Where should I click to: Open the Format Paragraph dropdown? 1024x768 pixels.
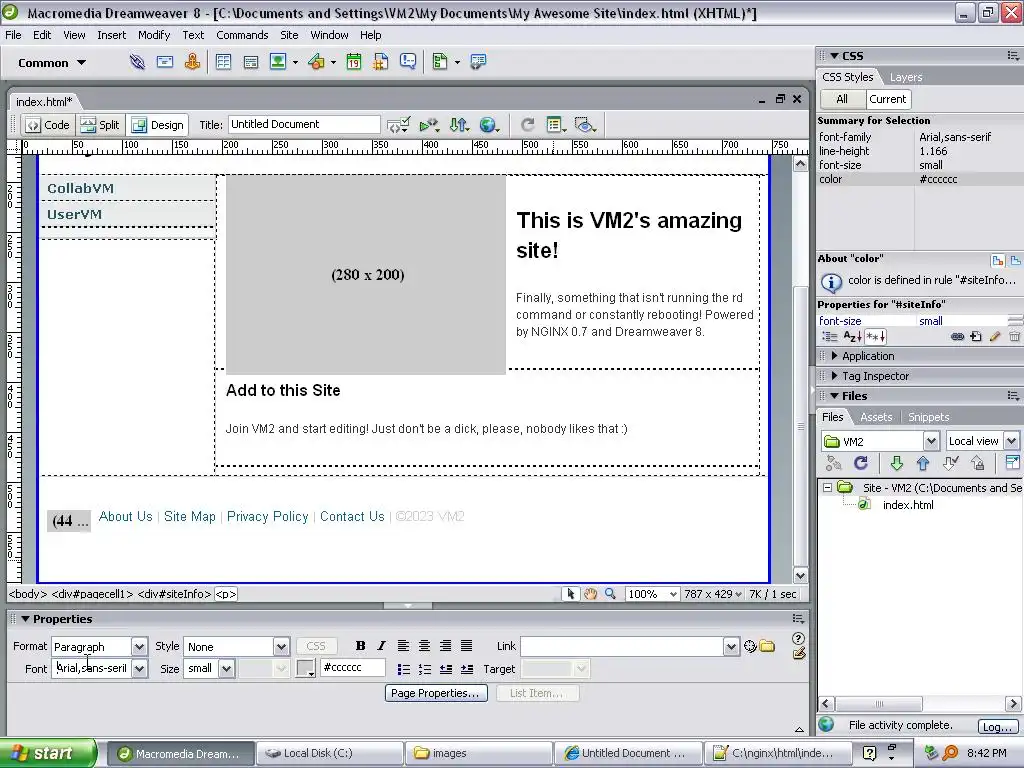pos(139,647)
